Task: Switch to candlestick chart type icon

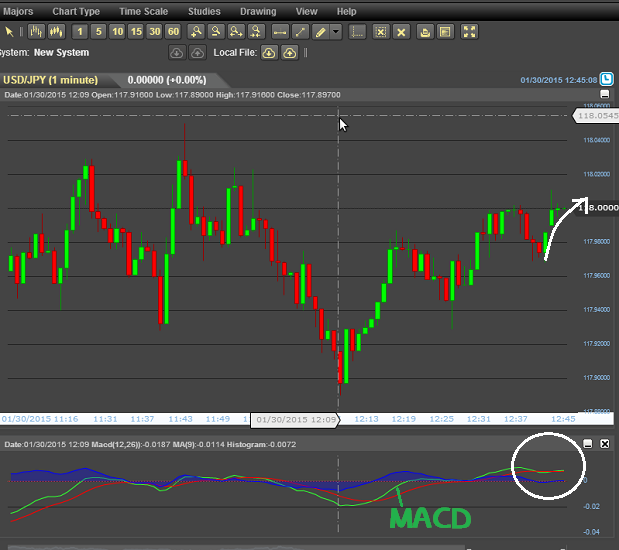Action: 56,32
